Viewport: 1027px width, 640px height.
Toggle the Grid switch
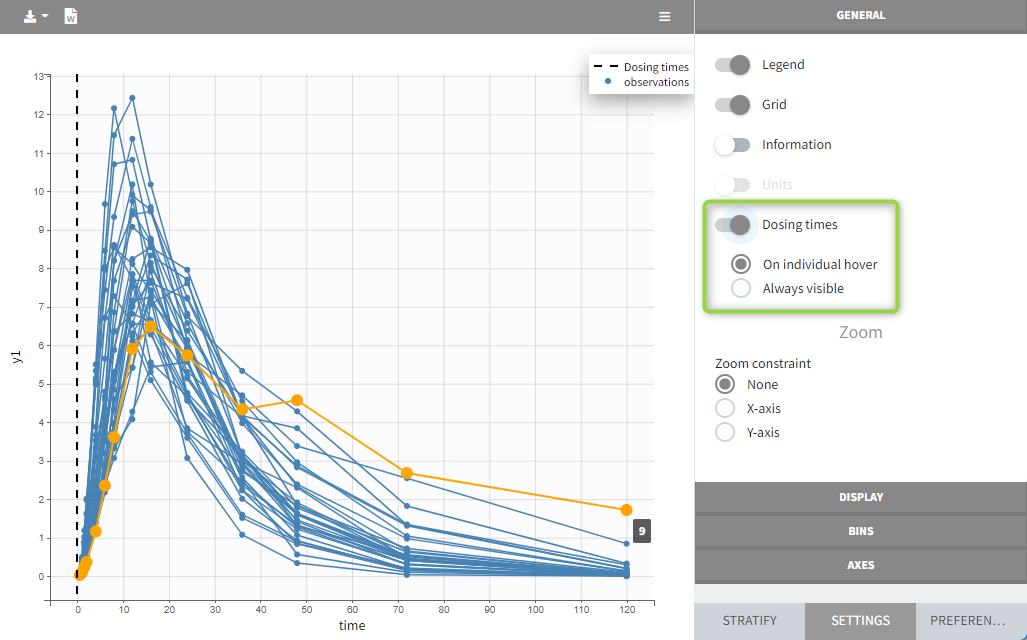732,105
